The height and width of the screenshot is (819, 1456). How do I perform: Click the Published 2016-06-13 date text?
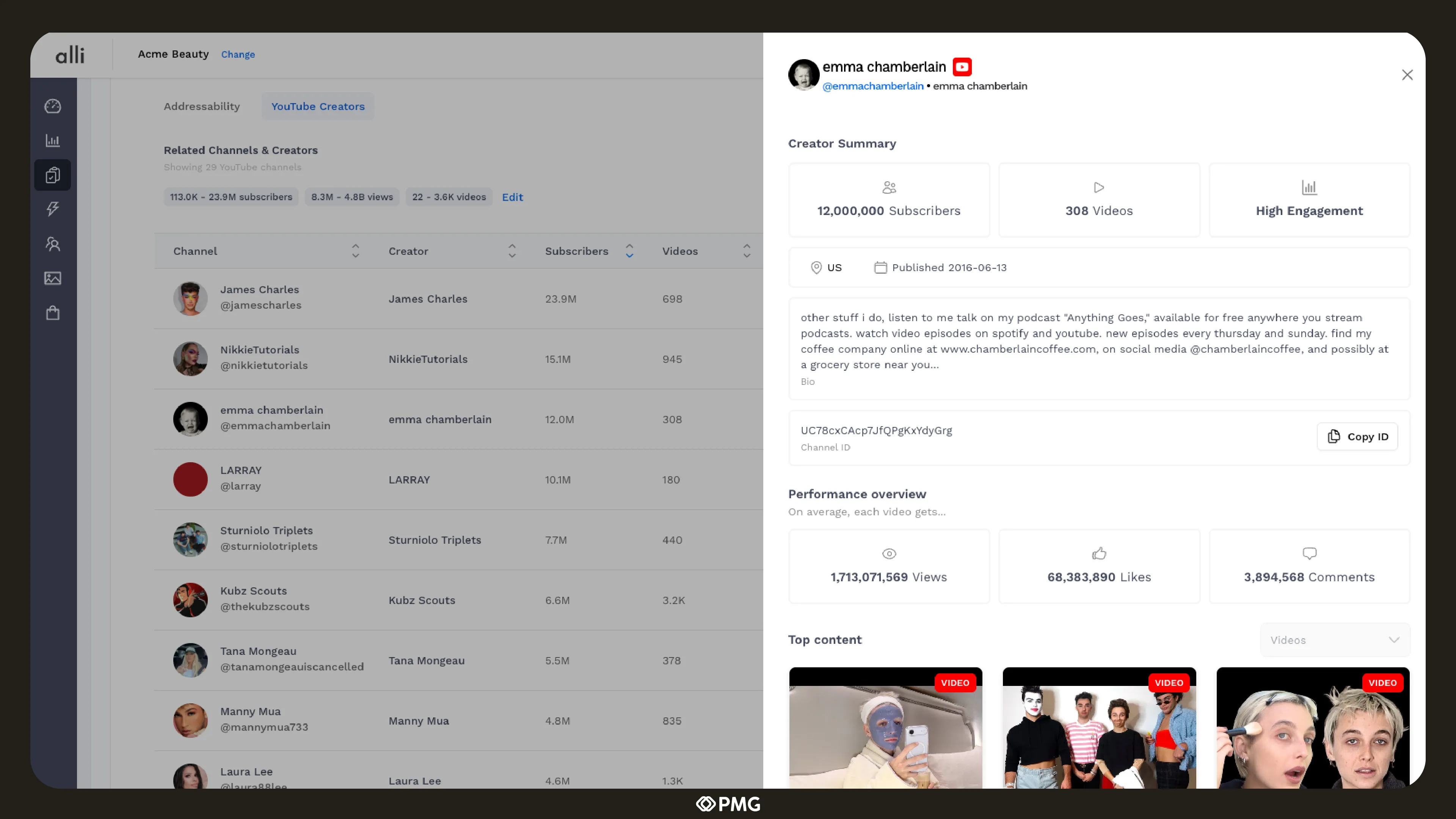coord(949,267)
